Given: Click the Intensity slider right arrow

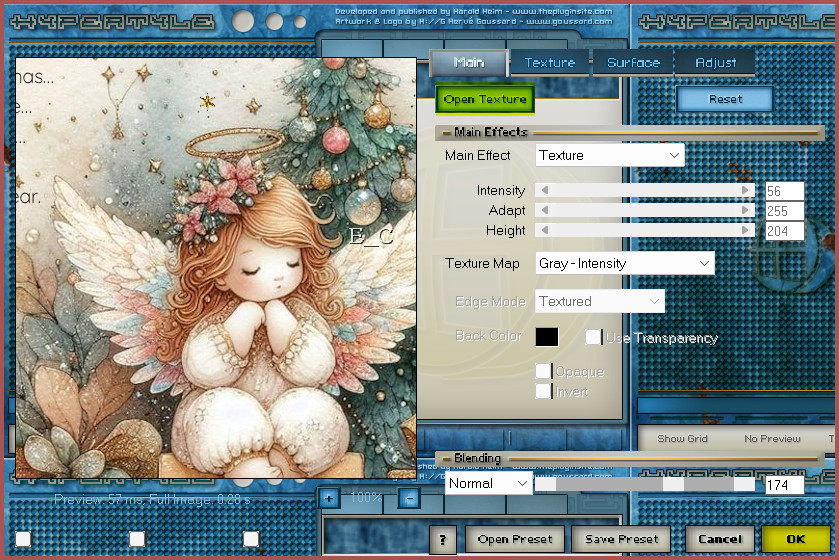Looking at the screenshot, I should click(x=746, y=191).
